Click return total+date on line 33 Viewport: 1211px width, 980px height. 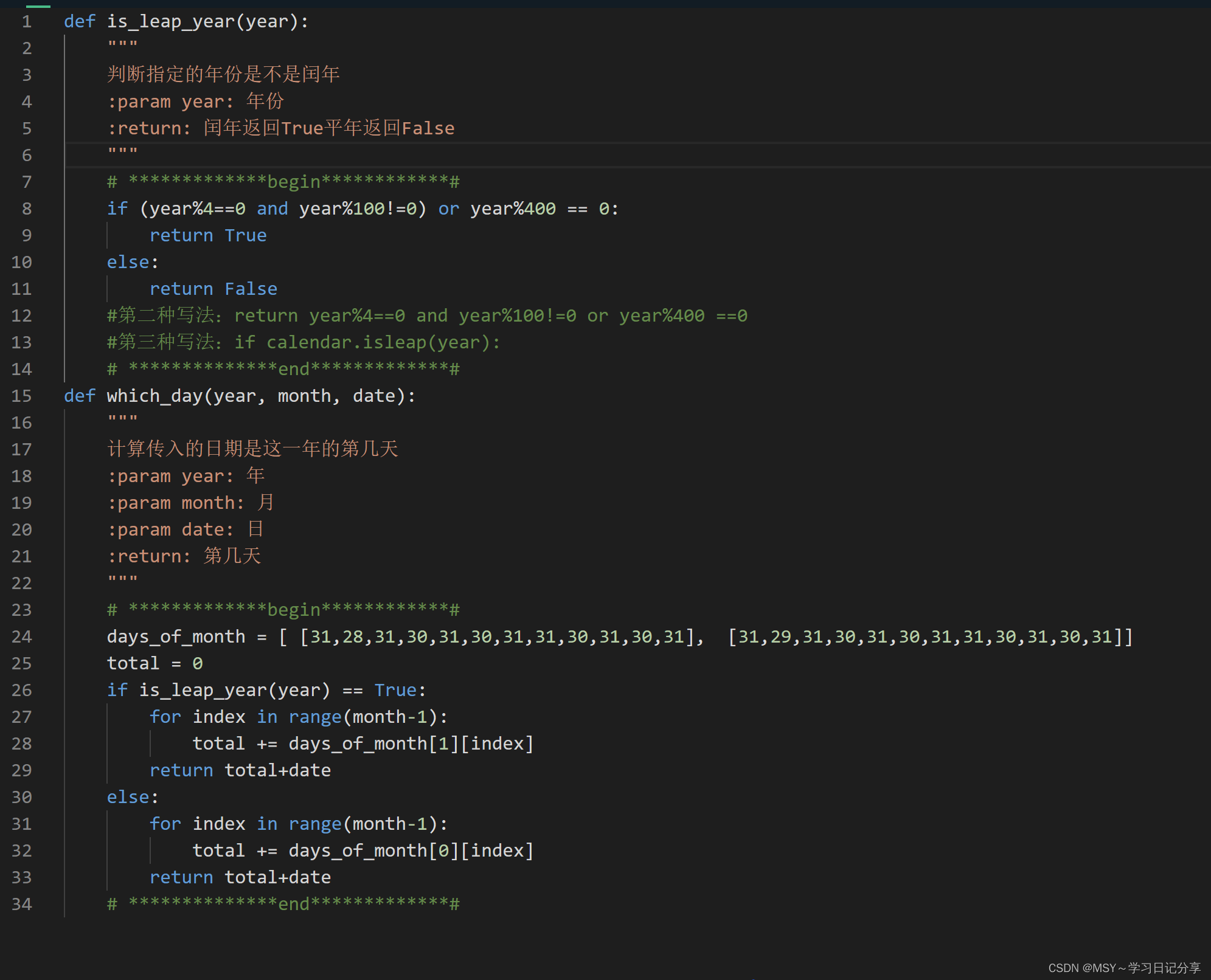(x=240, y=877)
